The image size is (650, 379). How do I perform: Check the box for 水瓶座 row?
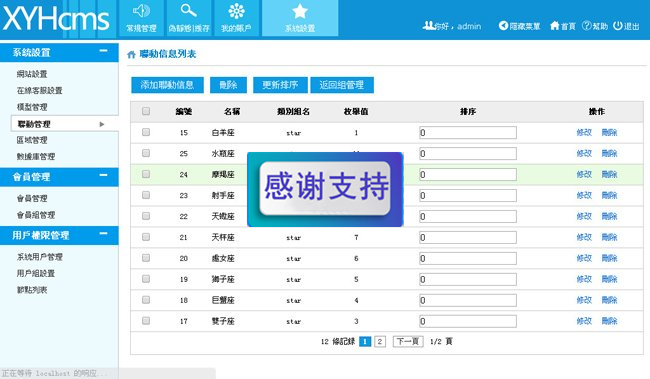146,153
